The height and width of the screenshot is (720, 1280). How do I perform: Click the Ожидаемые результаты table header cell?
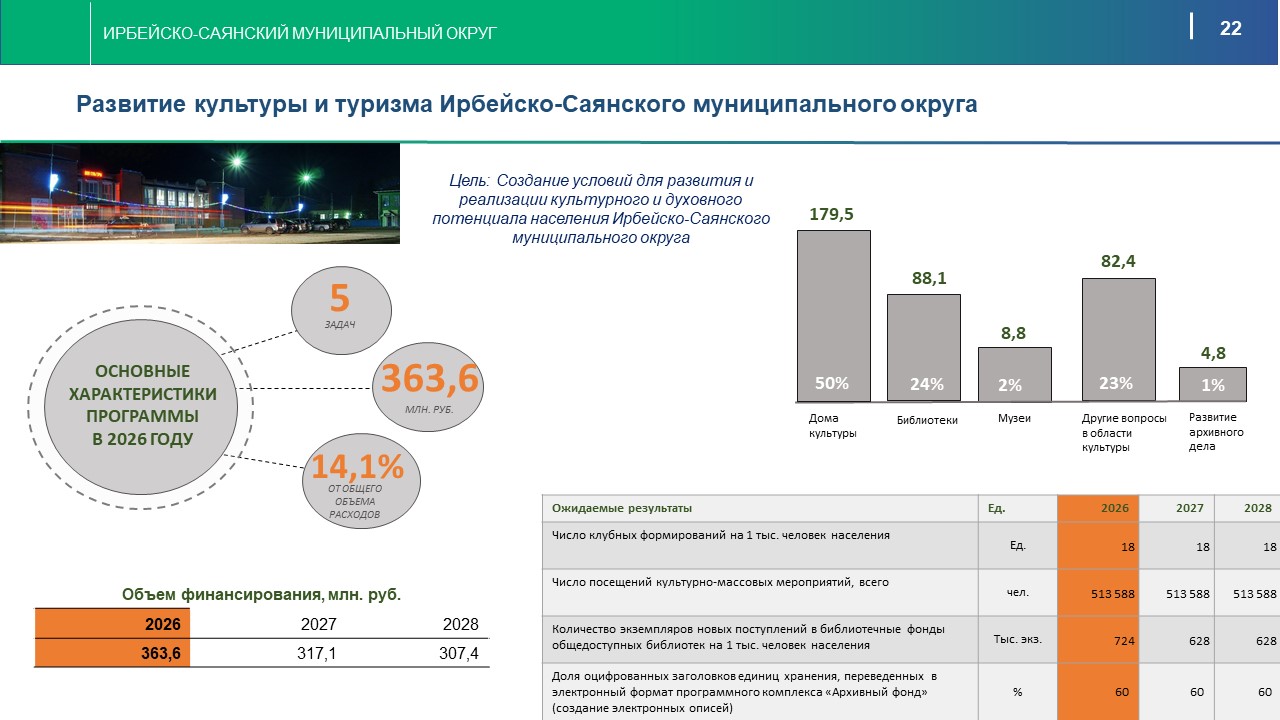point(758,508)
